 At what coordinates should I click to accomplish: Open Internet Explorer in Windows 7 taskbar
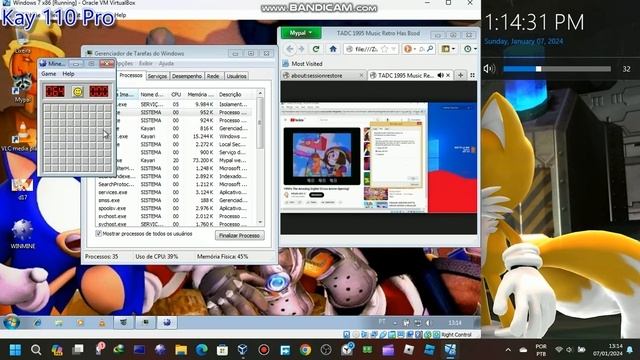coord(38,323)
